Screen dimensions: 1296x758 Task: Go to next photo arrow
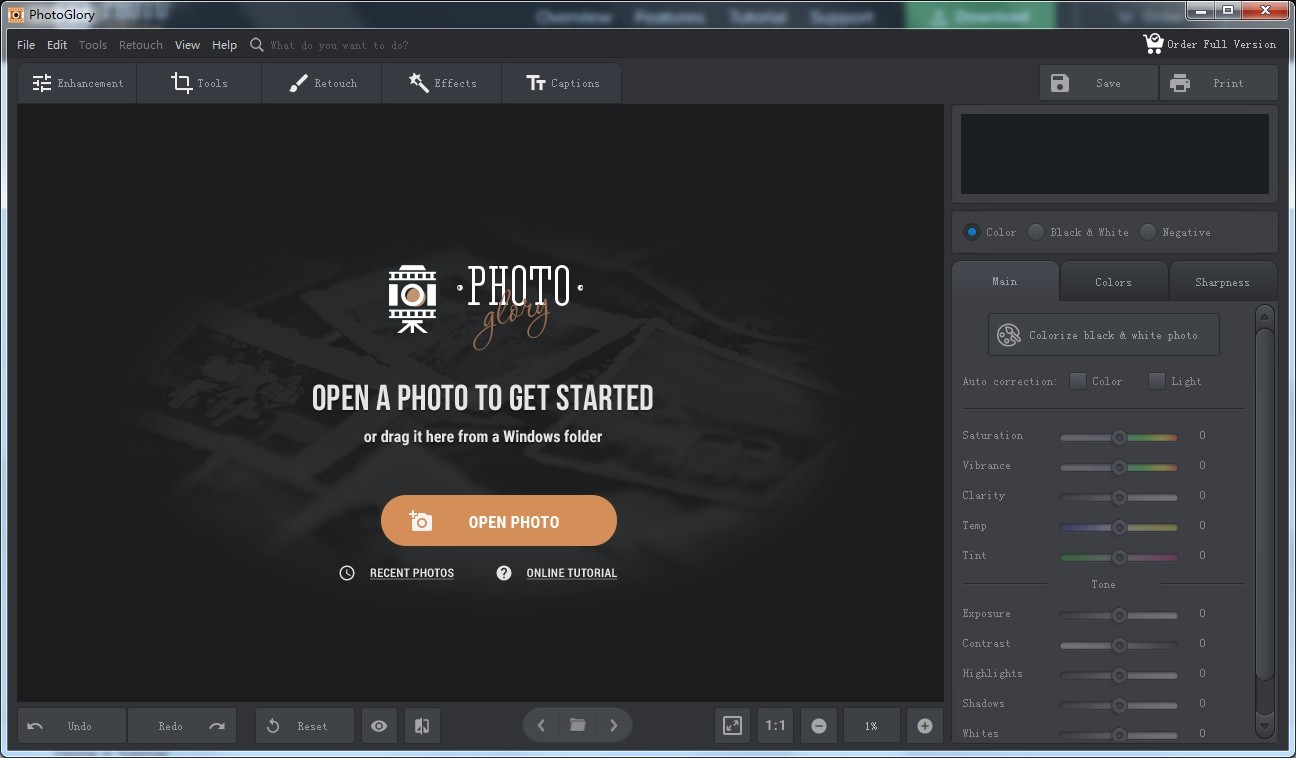(614, 725)
